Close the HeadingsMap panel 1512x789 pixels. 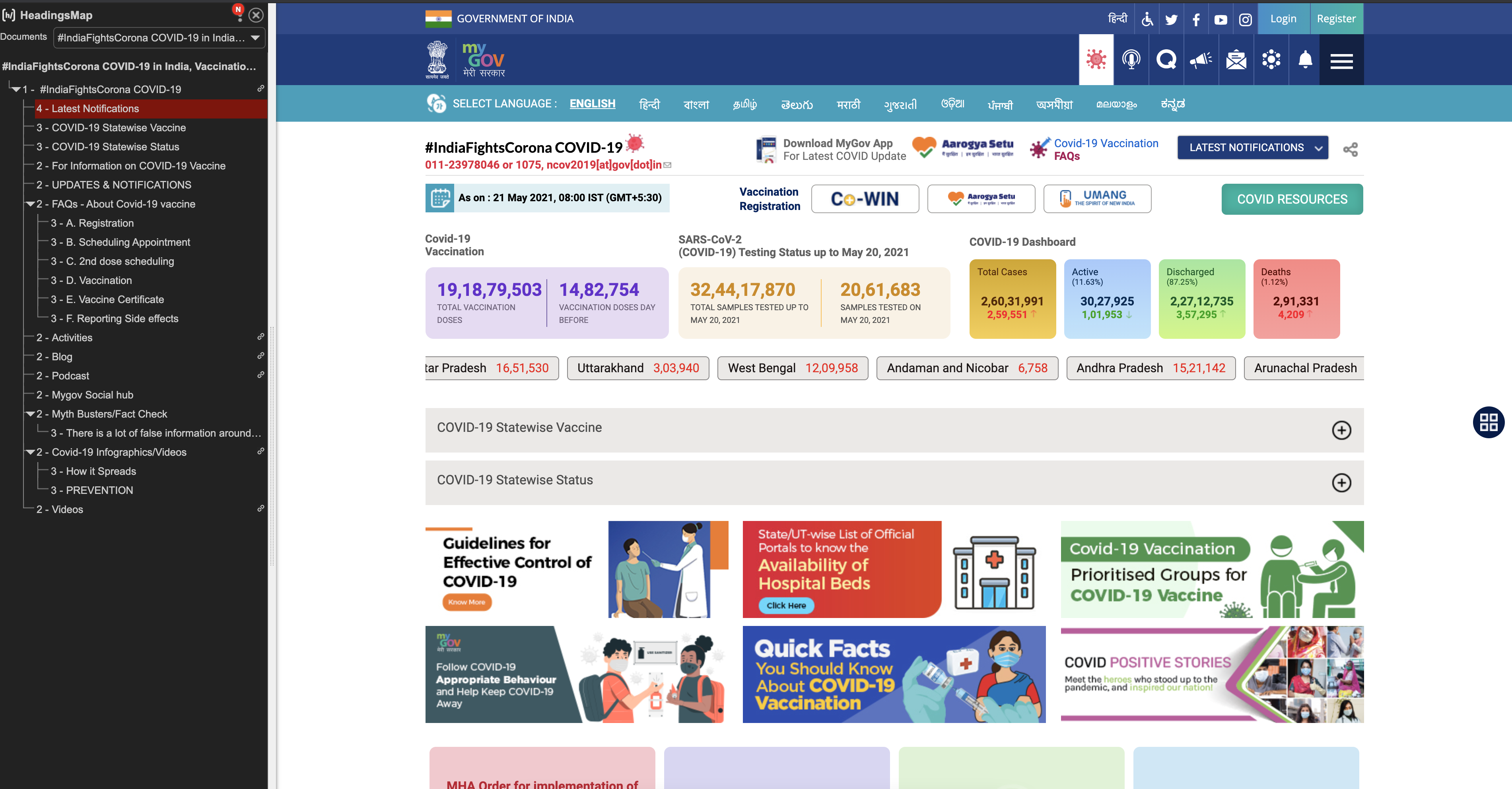pyautogui.click(x=256, y=15)
